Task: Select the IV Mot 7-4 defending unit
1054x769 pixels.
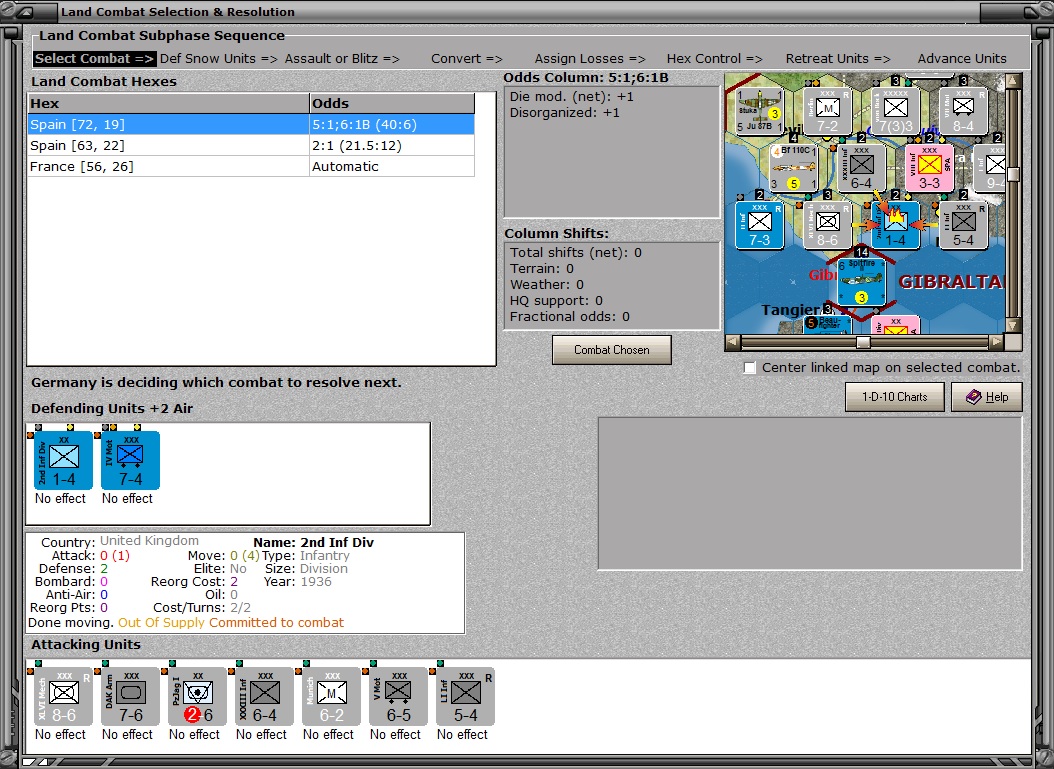Action: 130,460
